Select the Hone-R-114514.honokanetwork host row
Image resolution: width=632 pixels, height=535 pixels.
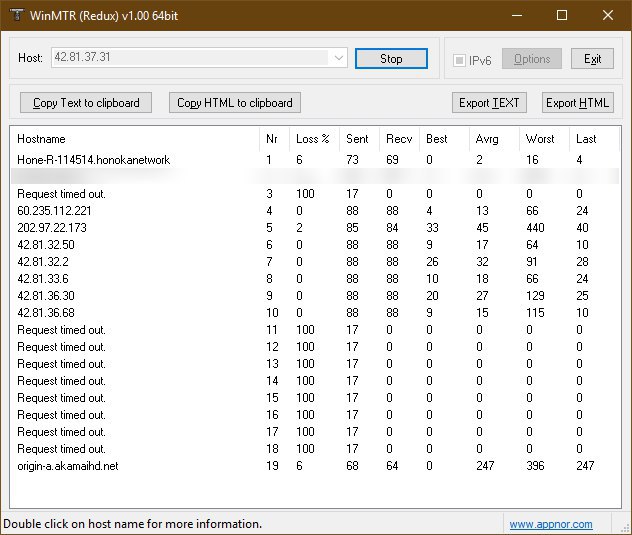tap(93, 160)
